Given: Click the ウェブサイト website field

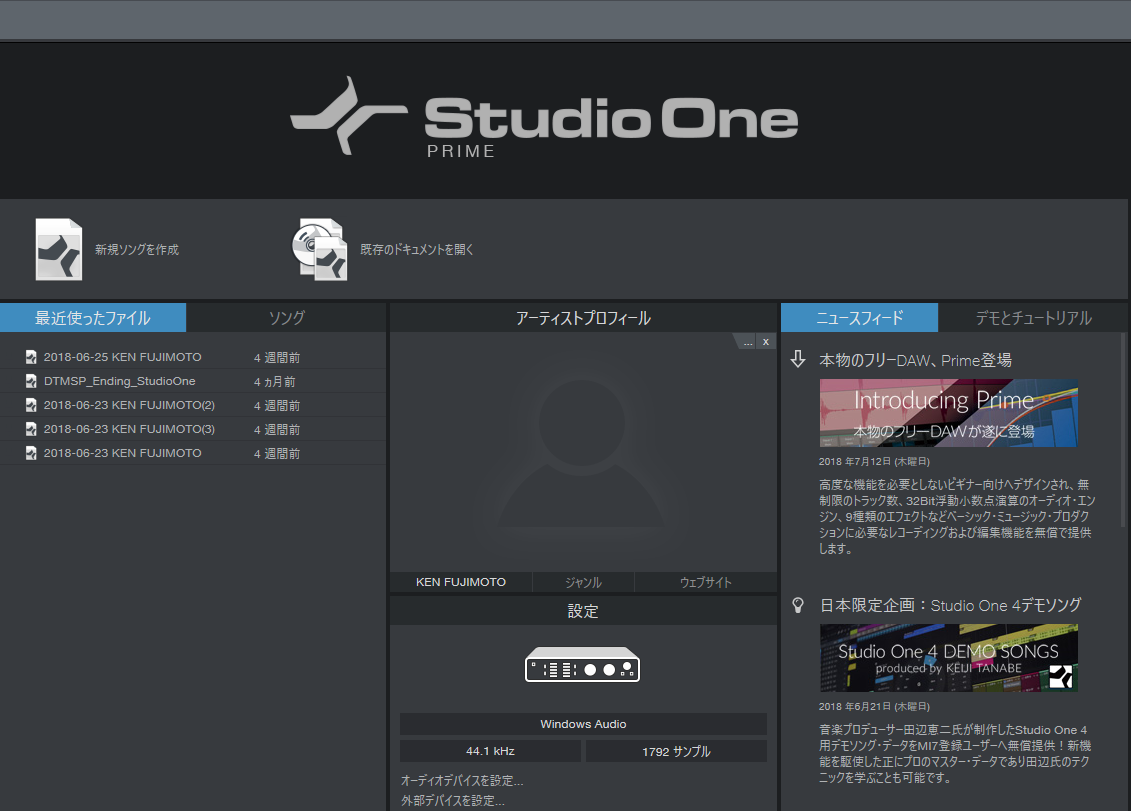Looking at the screenshot, I should [705, 582].
